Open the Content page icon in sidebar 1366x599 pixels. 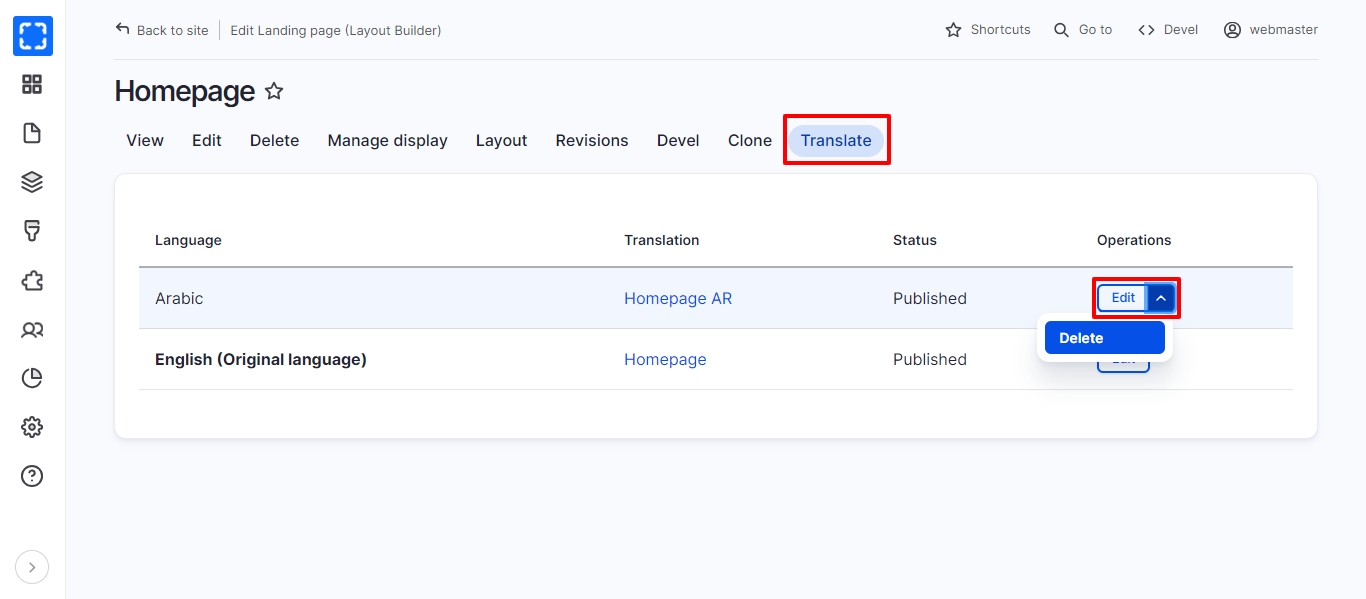click(x=32, y=133)
